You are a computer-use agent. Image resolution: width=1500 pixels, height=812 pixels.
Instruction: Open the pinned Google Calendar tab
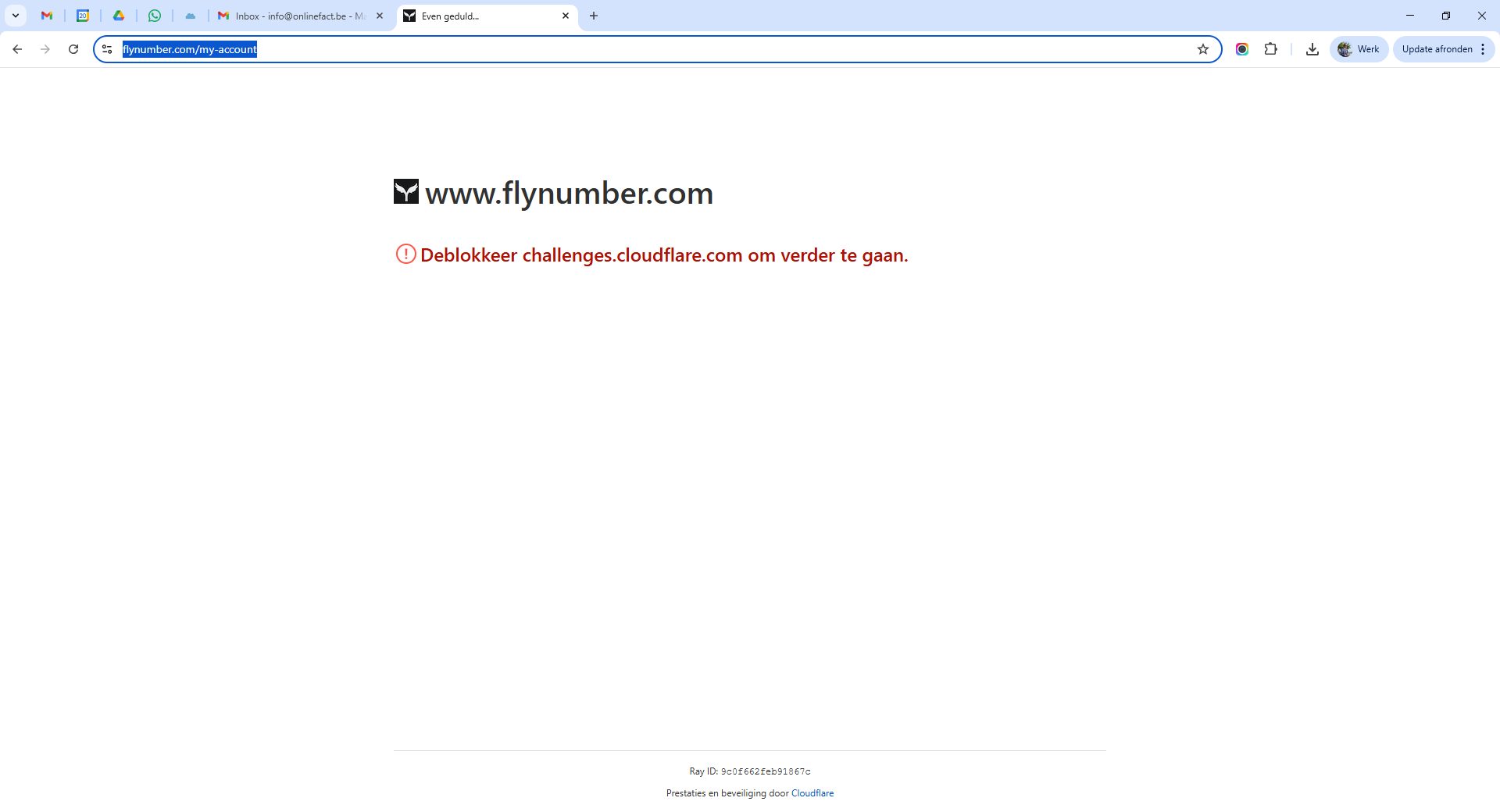click(x=83, y=16)
